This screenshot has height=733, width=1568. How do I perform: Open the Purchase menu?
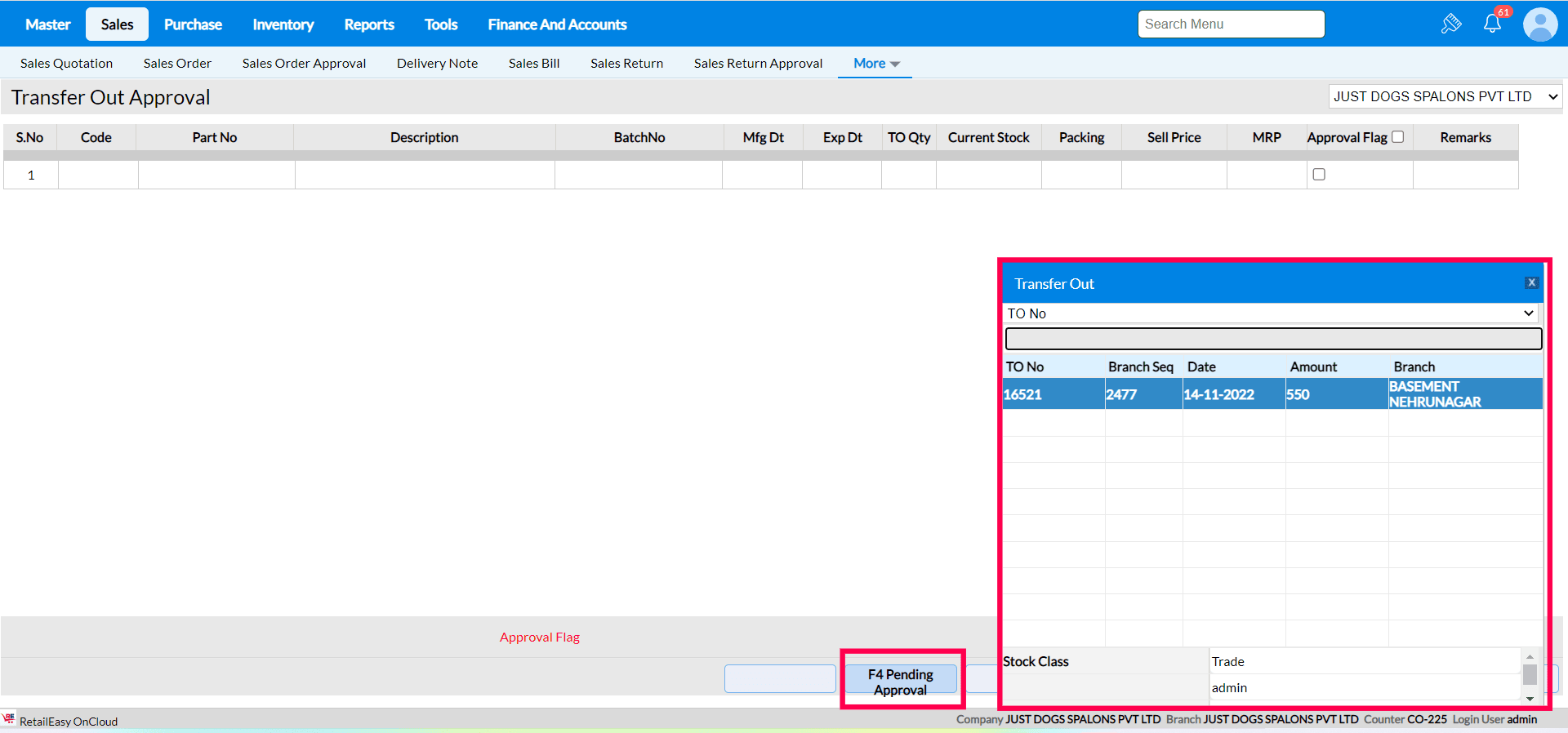(193, 24)
